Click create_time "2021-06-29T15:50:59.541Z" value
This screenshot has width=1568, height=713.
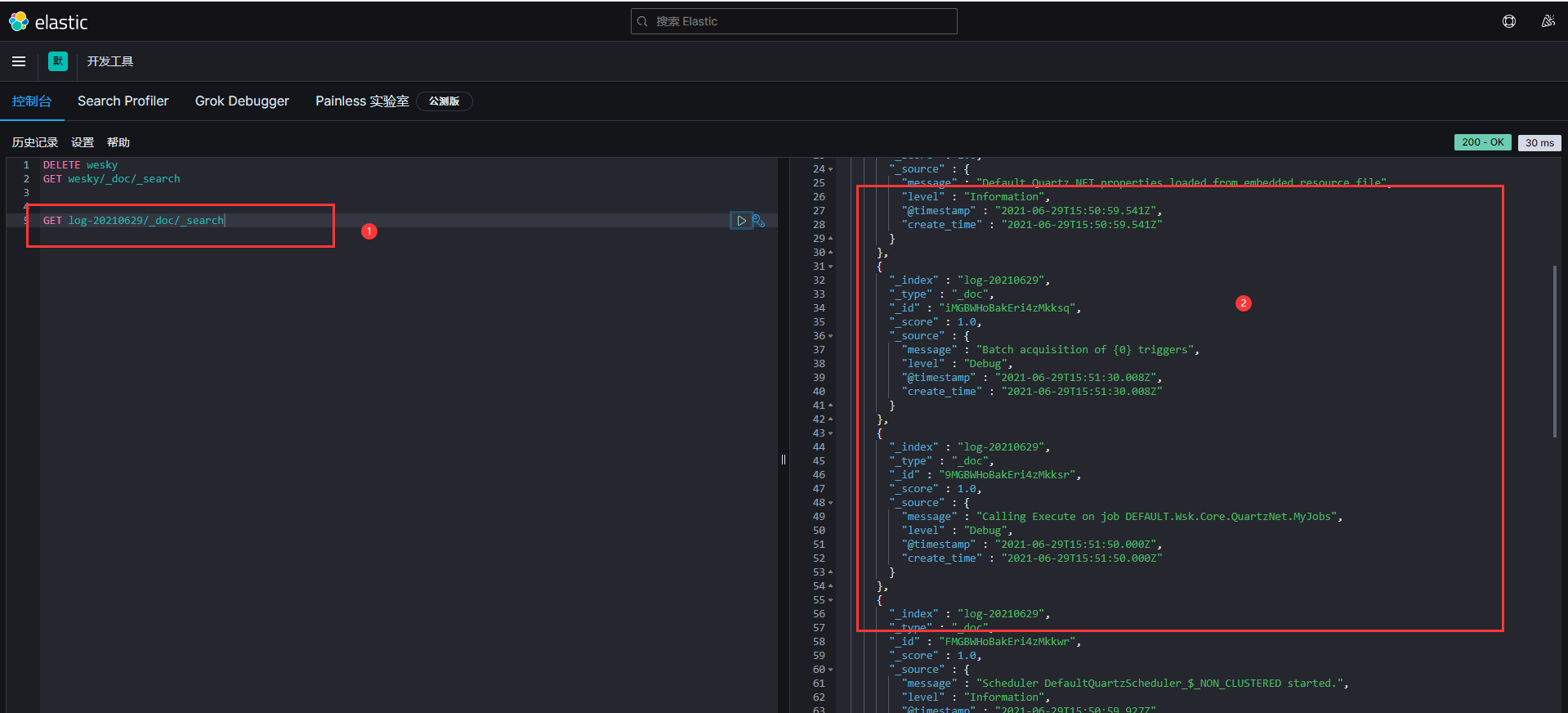1082,225
